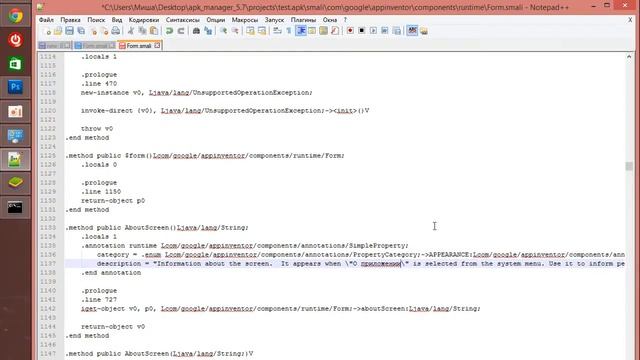Close the active Form.smali tab
The width and height of the screenshot is (640, 360).
[157, 45]
